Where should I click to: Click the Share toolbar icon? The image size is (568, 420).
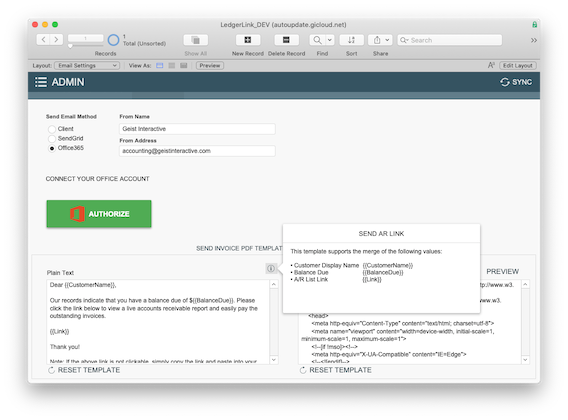coord(377,40)
